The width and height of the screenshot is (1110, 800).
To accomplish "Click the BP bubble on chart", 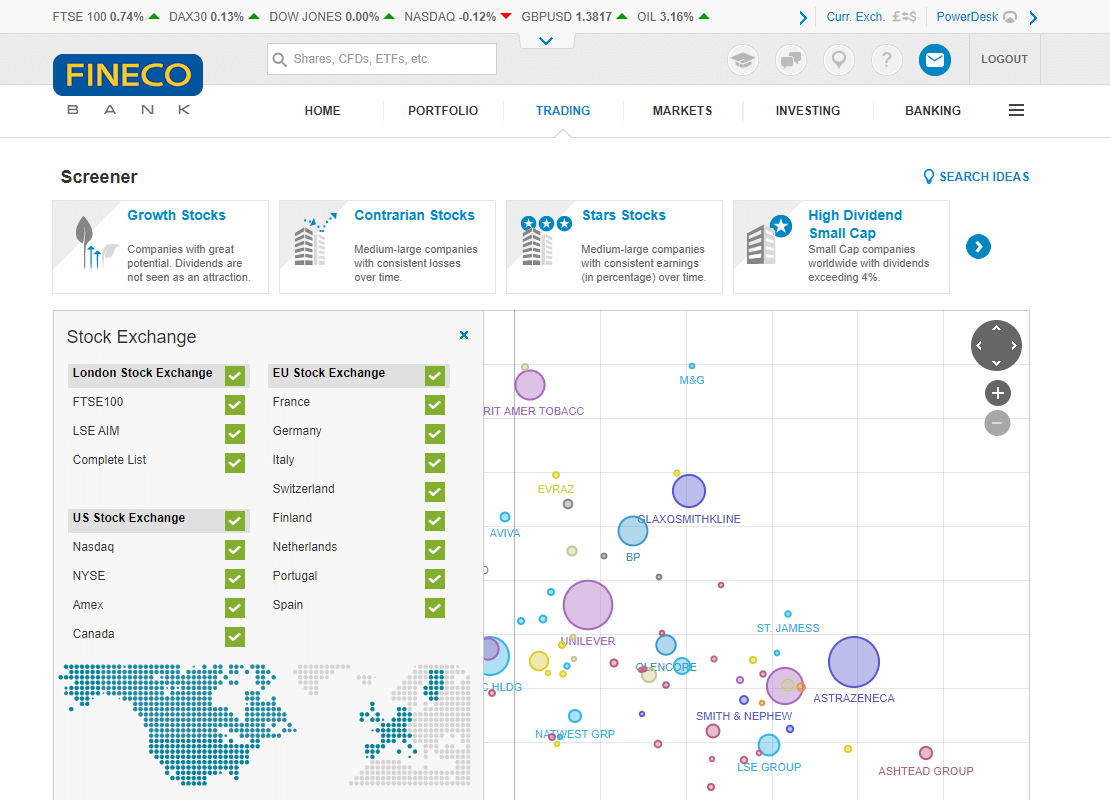I will pyautogui.click(x=633, y=531).
